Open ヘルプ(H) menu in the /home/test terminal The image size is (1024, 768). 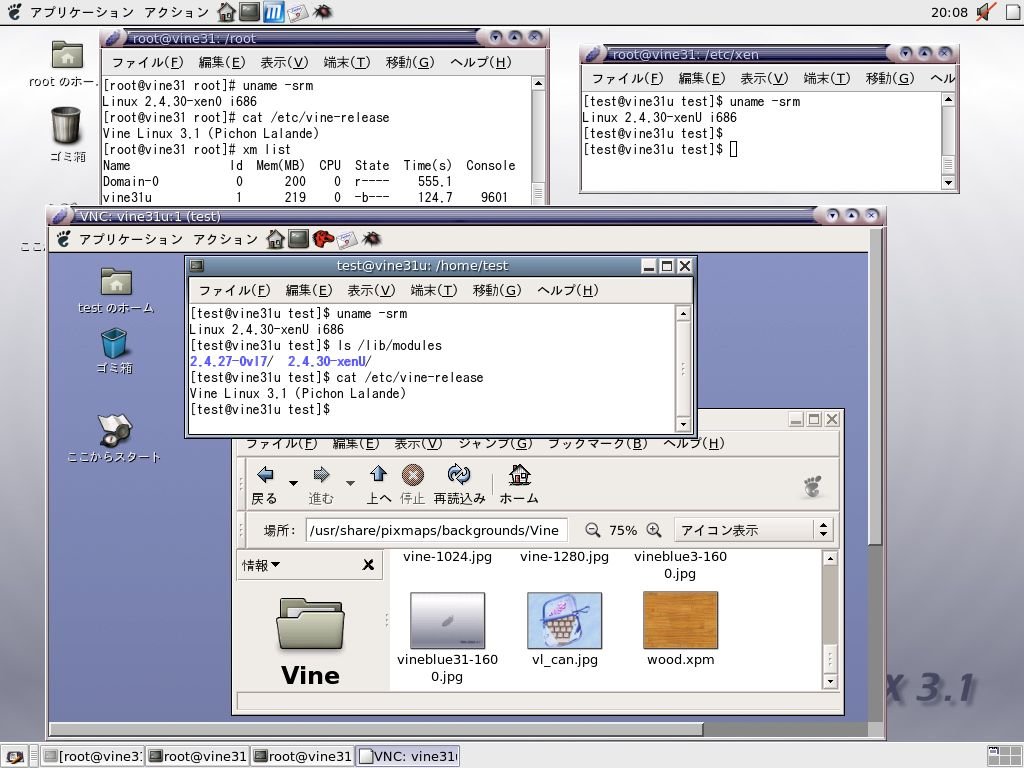[568, 290]
